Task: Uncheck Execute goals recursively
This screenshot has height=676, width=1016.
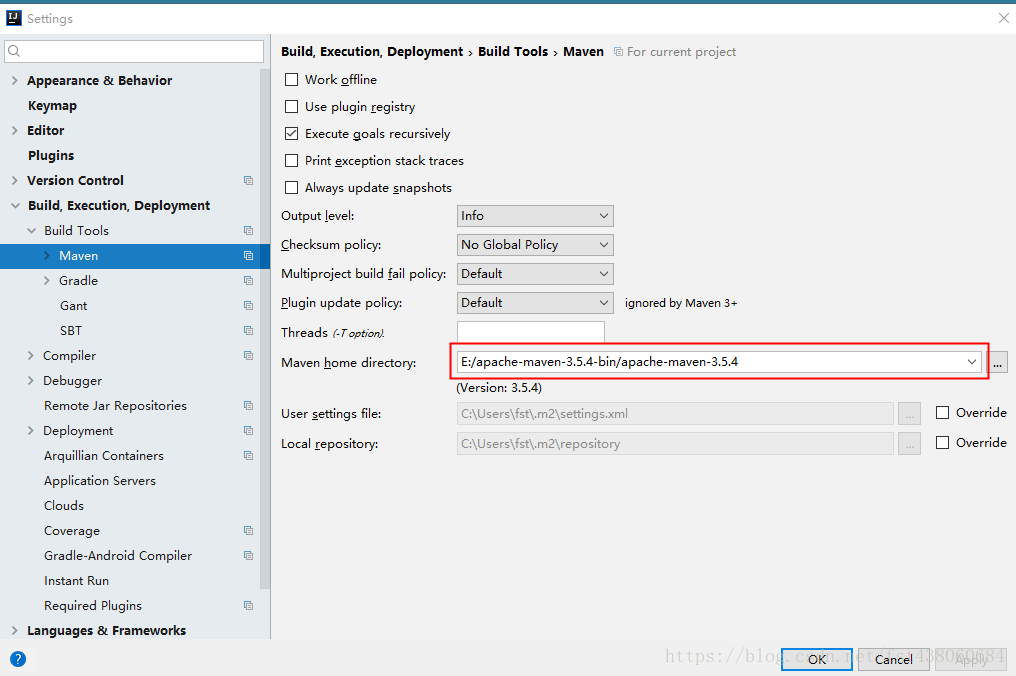Action: (x=292, y=134)
